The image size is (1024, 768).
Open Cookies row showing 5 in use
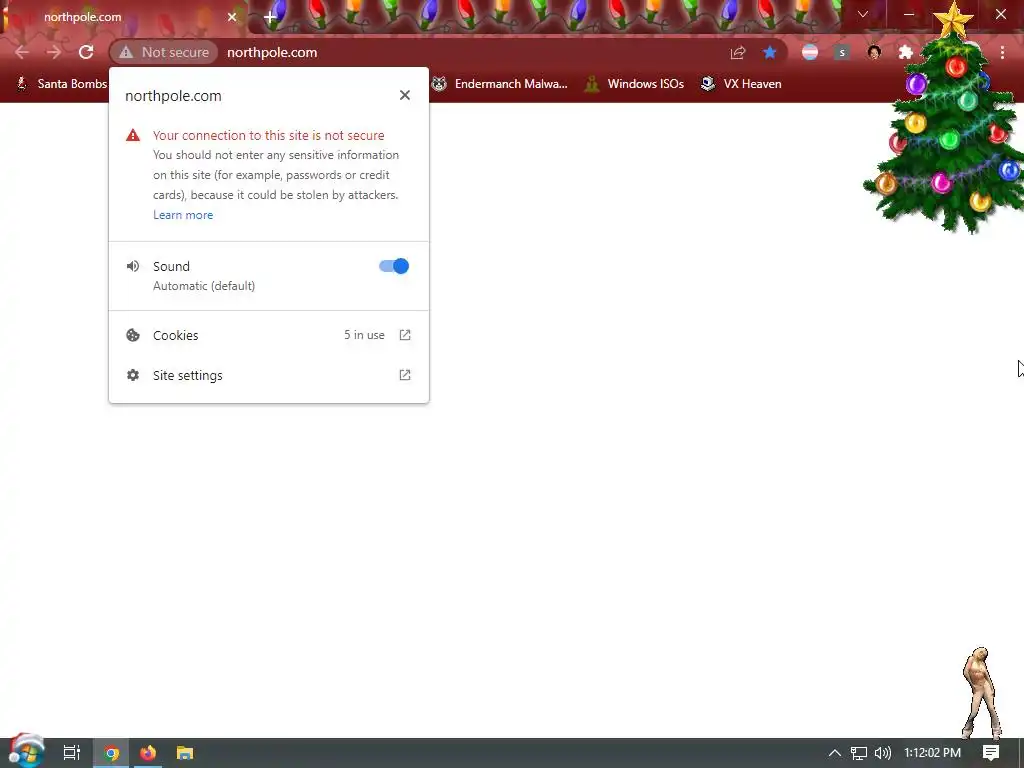tap(269, 335)
